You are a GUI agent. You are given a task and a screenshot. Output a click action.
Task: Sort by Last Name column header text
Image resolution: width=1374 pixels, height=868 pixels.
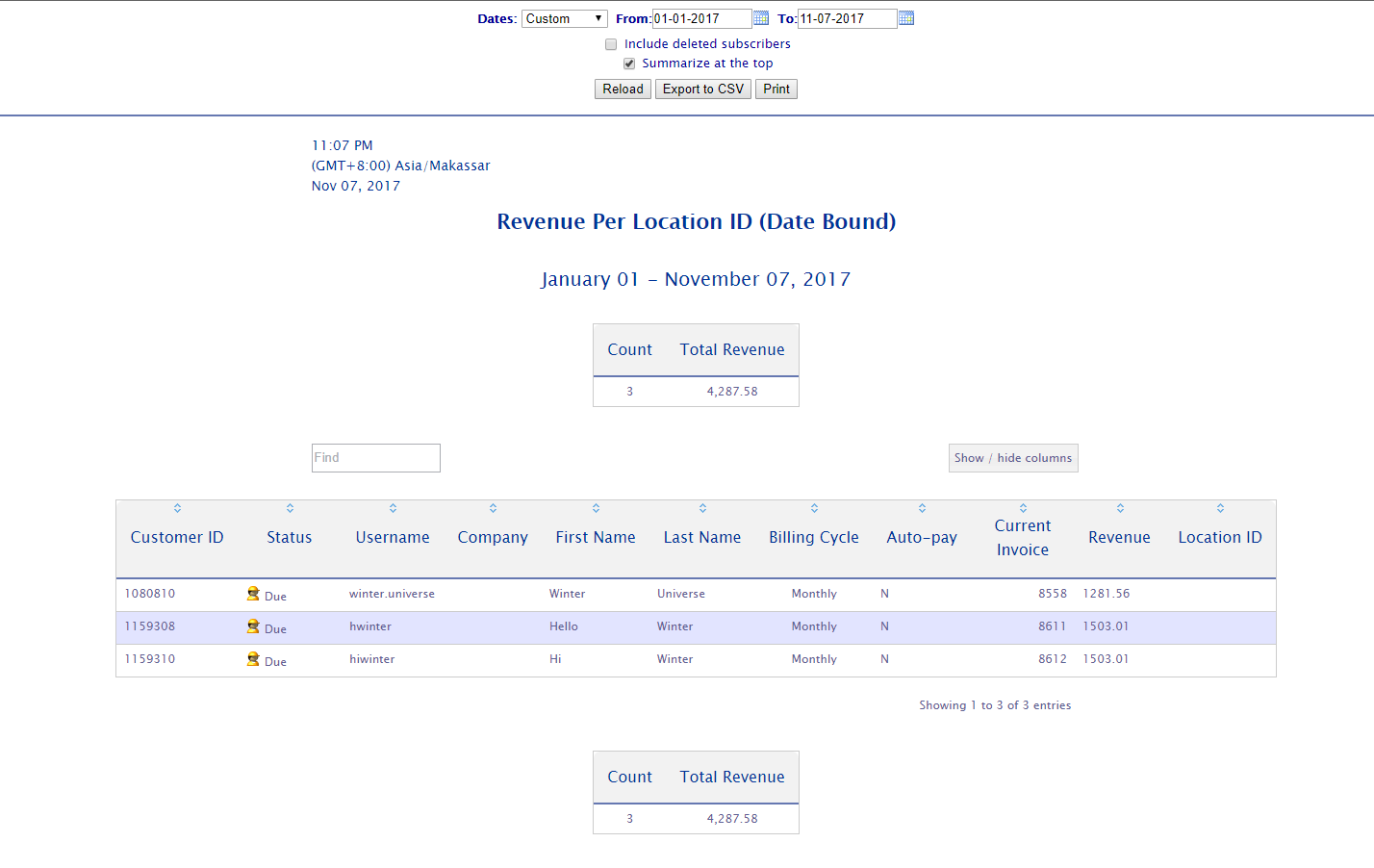click(702, 538)
